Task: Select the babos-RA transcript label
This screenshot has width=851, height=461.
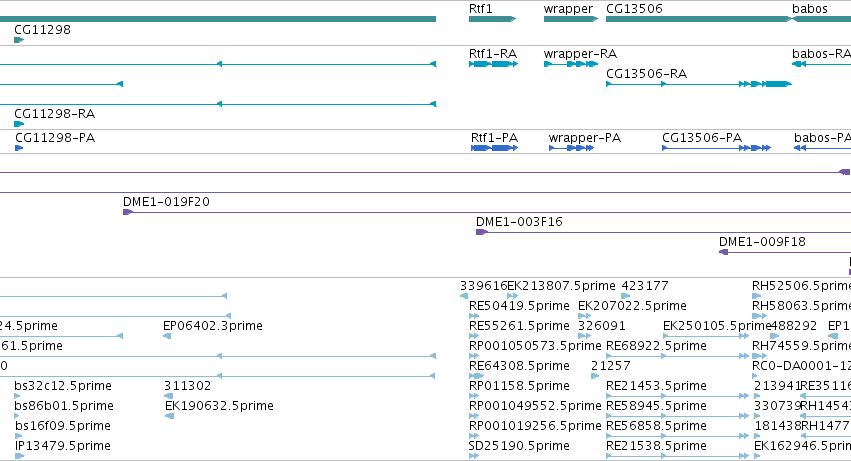Action: tap(821, 54)
